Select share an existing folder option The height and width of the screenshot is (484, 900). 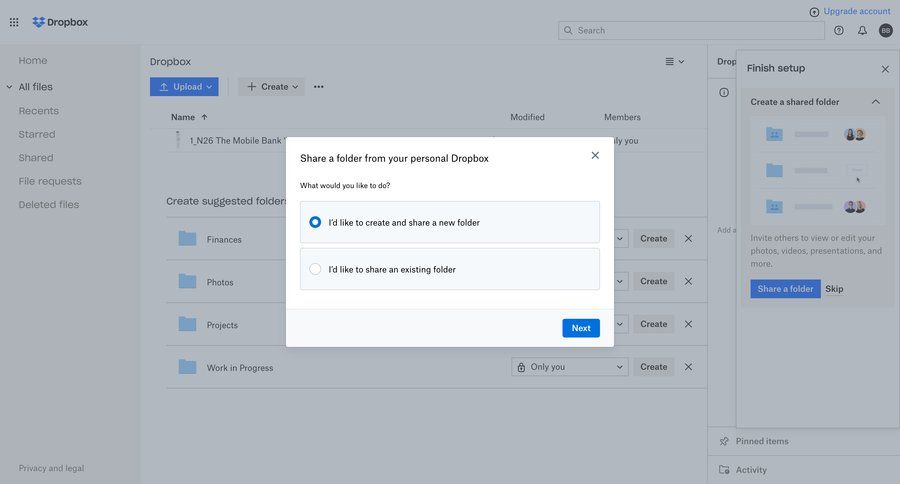449,269
